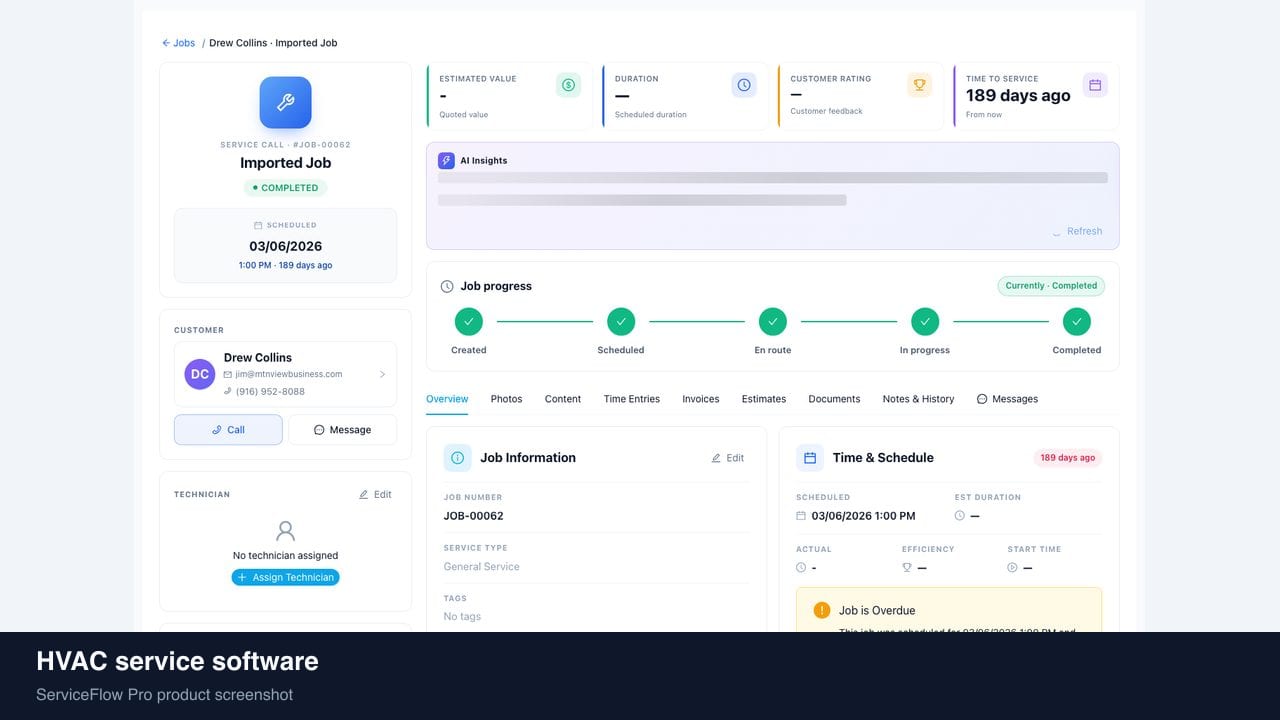The height and width of the screenshot is (720, 1280).
Task: Click the phone number (916) 952-8088
Action: (x=270, y=391)
